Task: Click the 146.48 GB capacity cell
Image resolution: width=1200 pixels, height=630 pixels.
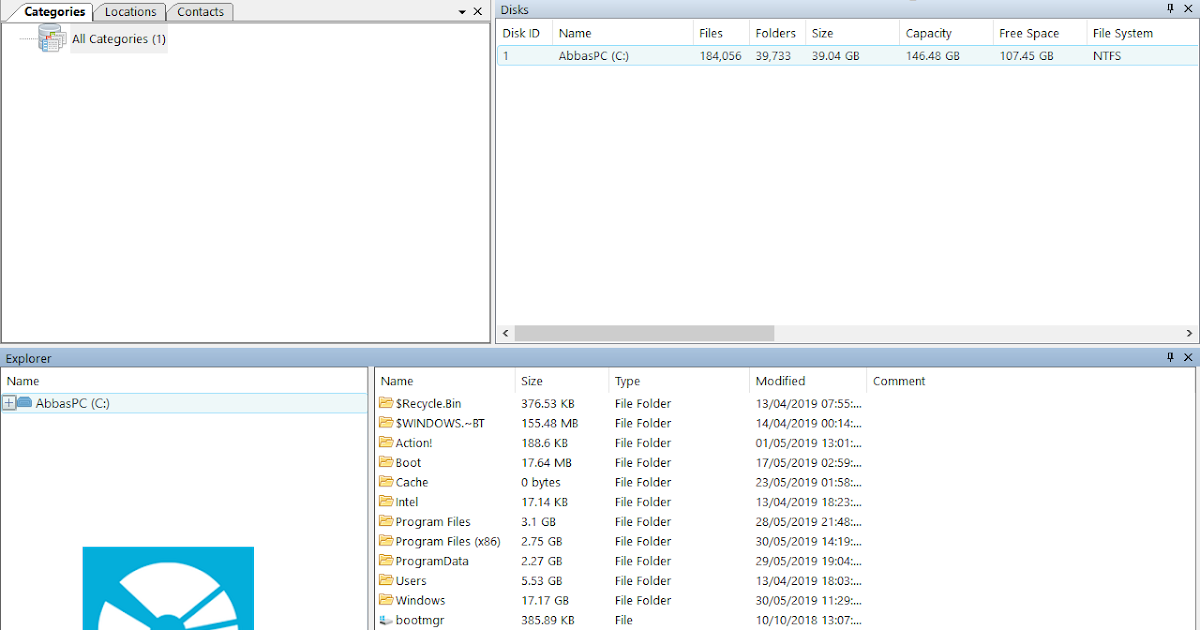Action: (933, 56)
